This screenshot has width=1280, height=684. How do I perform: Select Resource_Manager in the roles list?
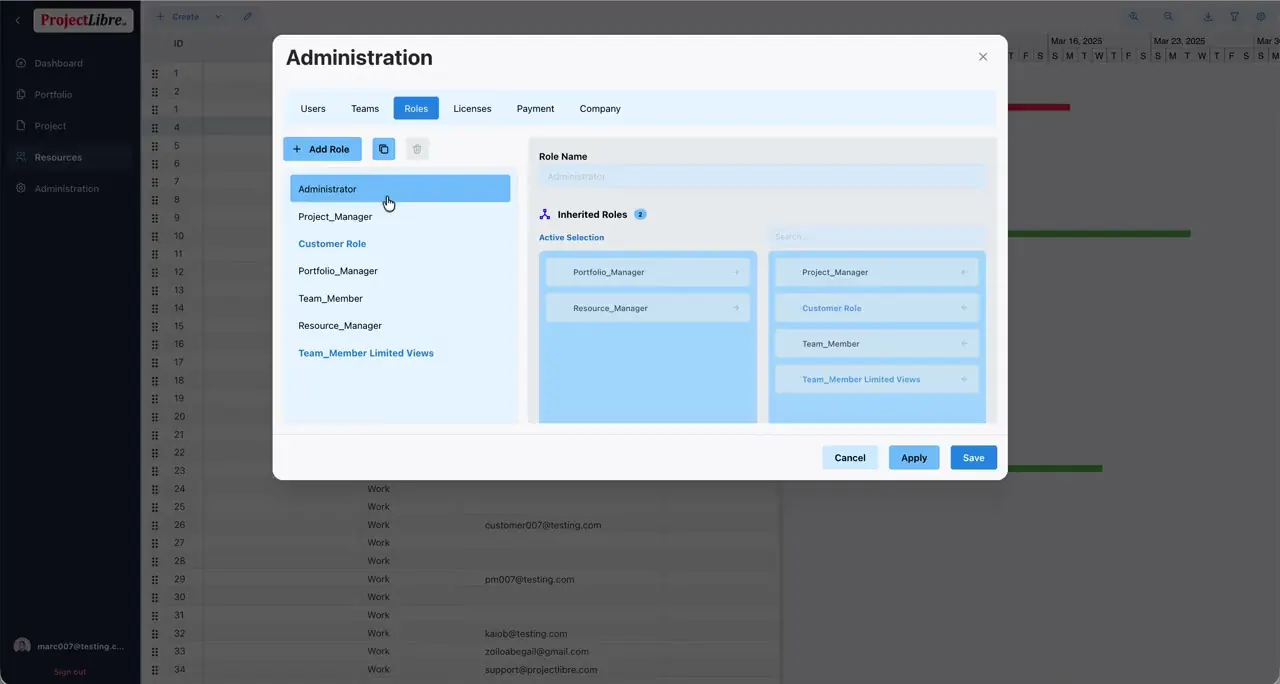pos(400,326)
